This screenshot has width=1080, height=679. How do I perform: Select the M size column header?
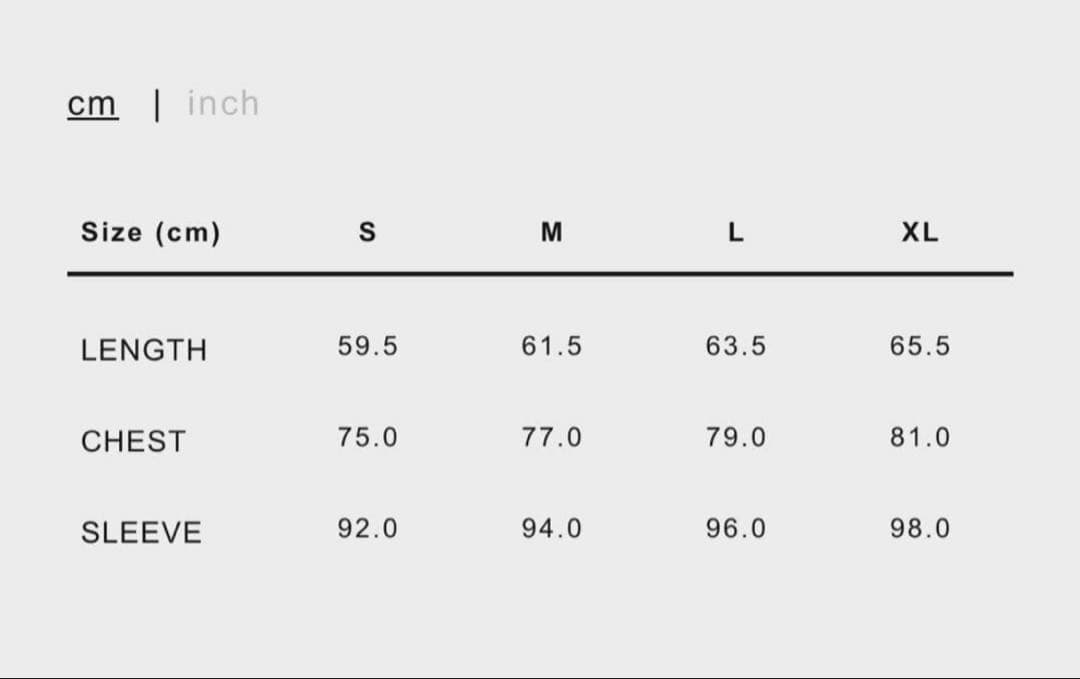[551, 233]
